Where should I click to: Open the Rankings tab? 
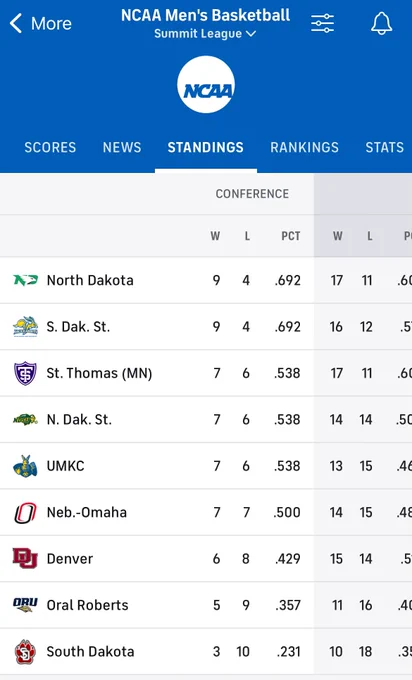[304, 147]
